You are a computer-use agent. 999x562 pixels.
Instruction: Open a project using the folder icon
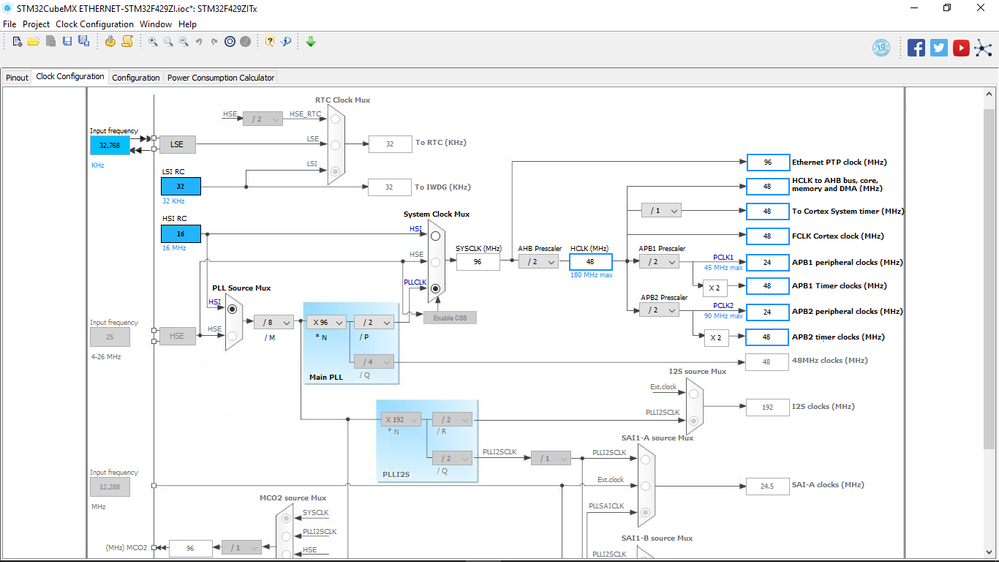34,41
